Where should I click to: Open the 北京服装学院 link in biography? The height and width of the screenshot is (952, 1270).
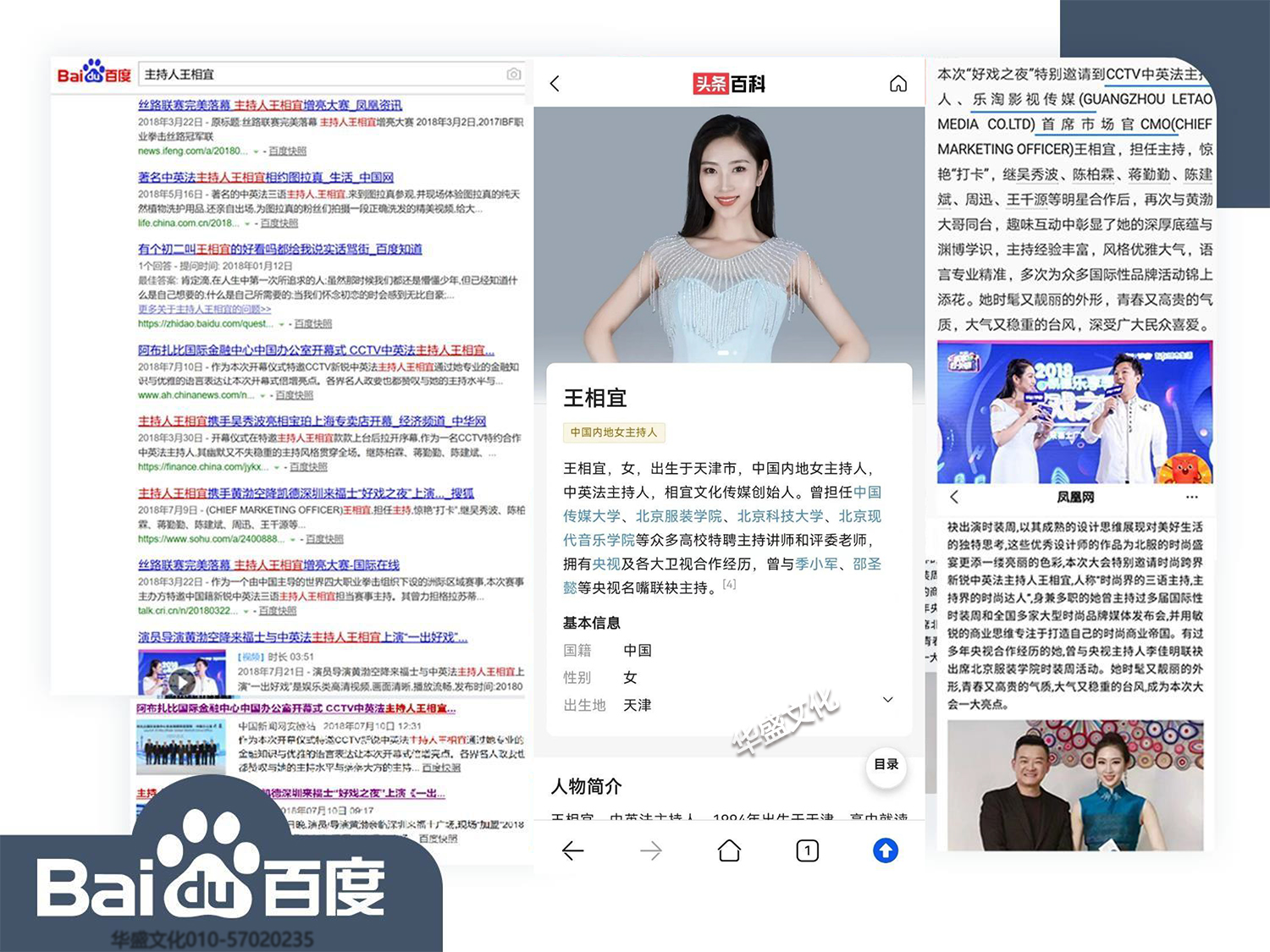click(678, 515)
